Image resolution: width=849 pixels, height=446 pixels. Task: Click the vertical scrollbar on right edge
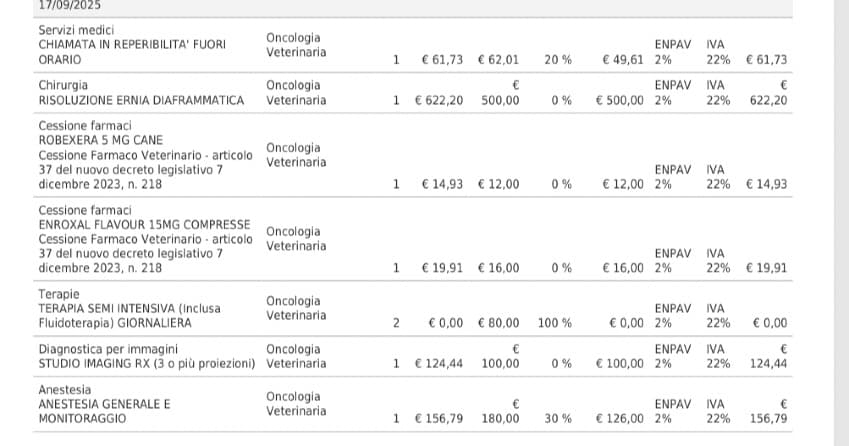click(x=841, y=223)
